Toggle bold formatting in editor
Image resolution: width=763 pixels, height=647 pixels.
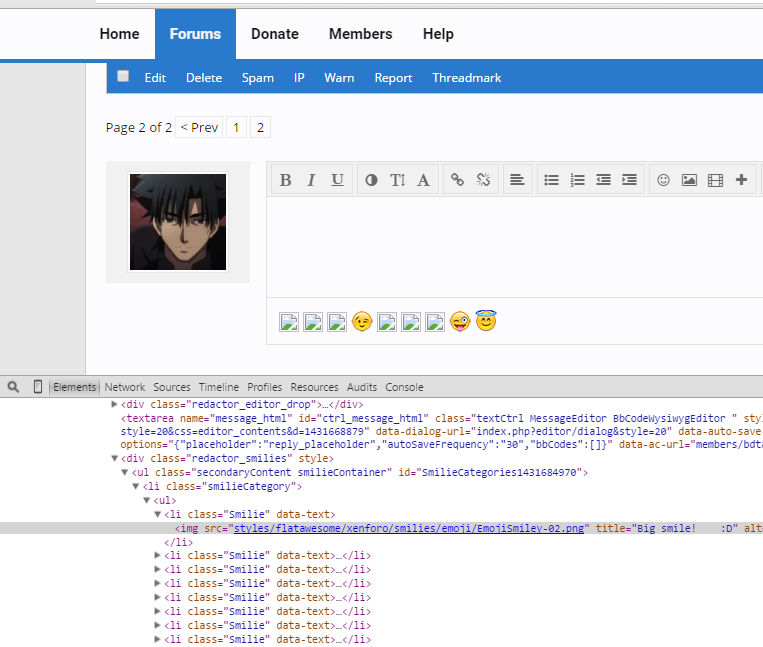(x=285, y=180)
